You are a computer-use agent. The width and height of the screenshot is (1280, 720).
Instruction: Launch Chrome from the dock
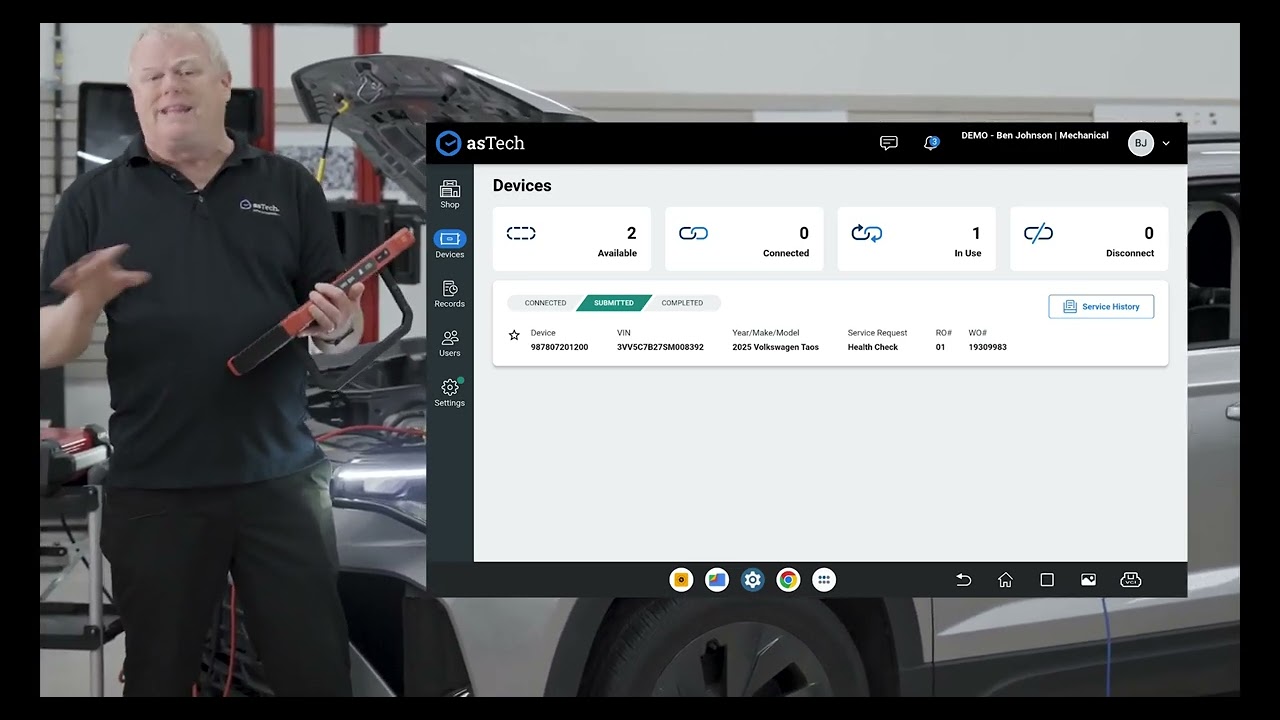(x=788, y=580)
